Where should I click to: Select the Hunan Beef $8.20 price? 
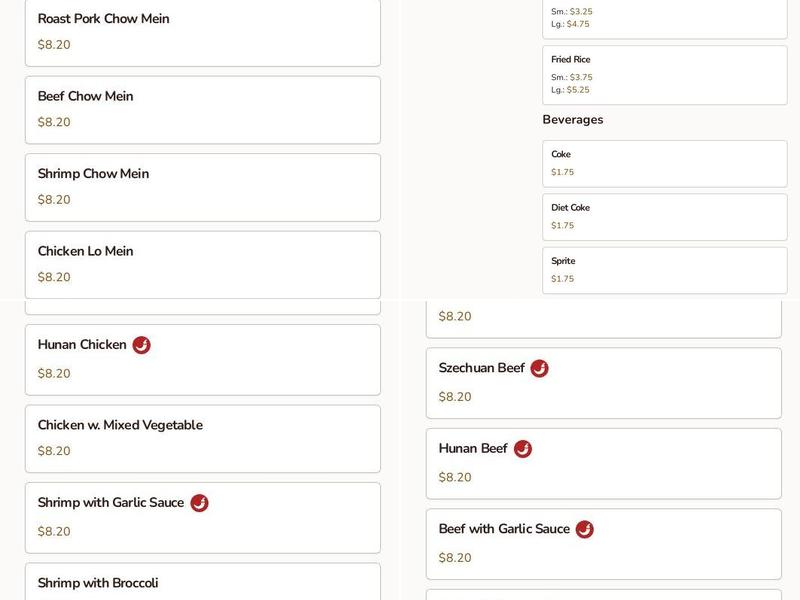coord(455,478)
